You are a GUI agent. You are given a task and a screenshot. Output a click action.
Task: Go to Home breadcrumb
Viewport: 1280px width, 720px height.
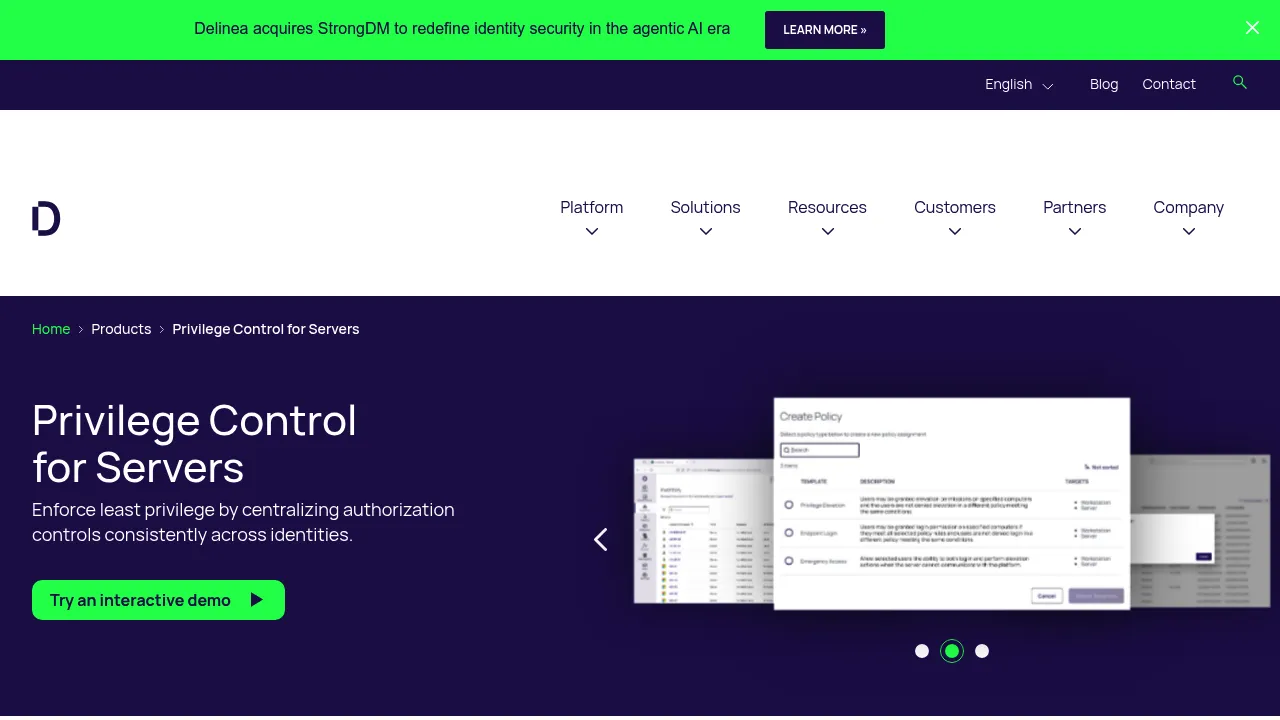click(51, 329)
